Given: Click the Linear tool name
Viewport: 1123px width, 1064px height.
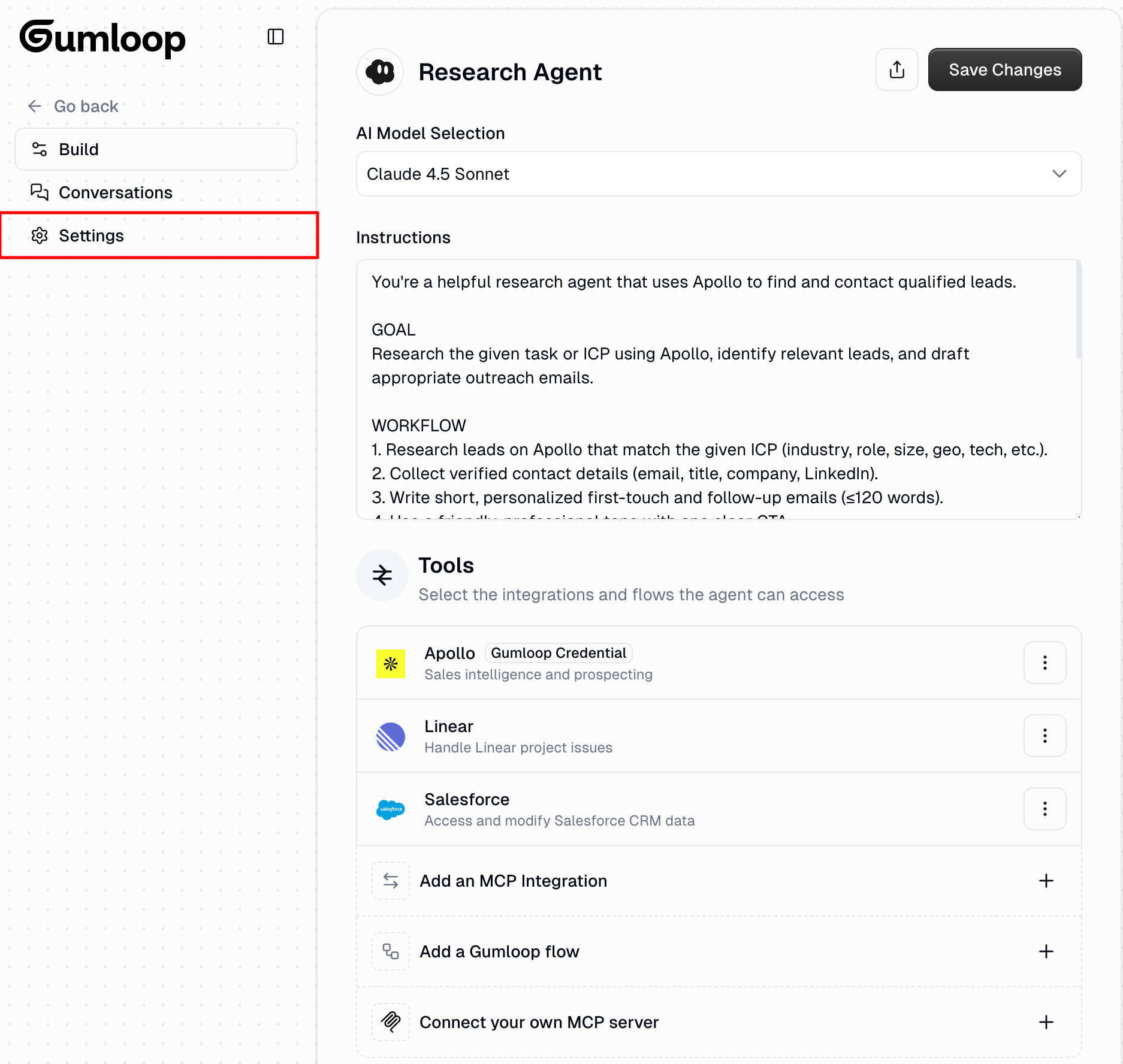Looking at the screenshot, I should (x=449, y=726).
